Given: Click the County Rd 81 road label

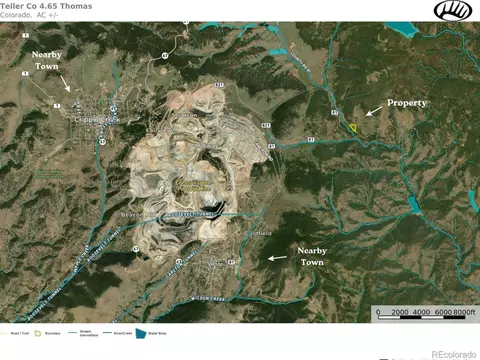Looking at the screenshot, I should pyautogui.click(x=300, y=62).
